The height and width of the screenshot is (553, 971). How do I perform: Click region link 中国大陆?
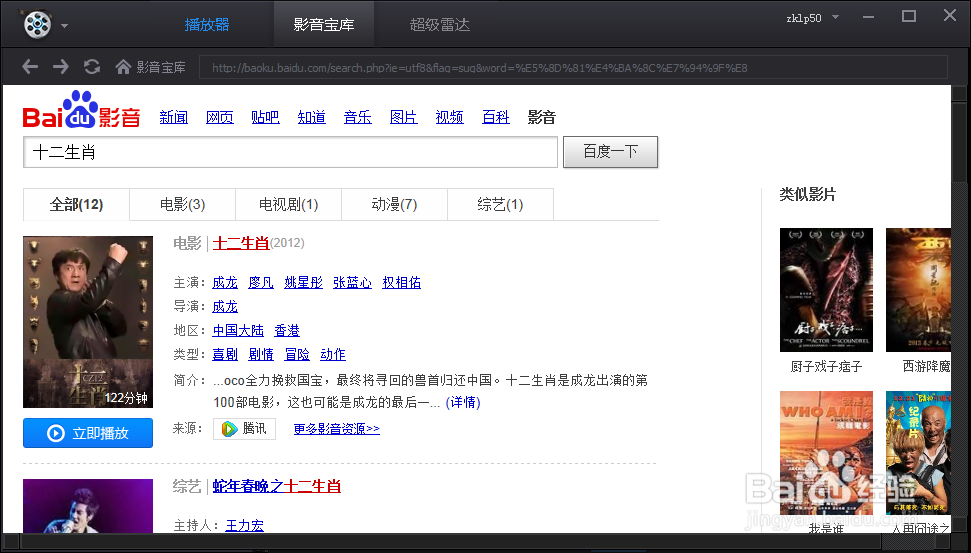coord(238,331)
